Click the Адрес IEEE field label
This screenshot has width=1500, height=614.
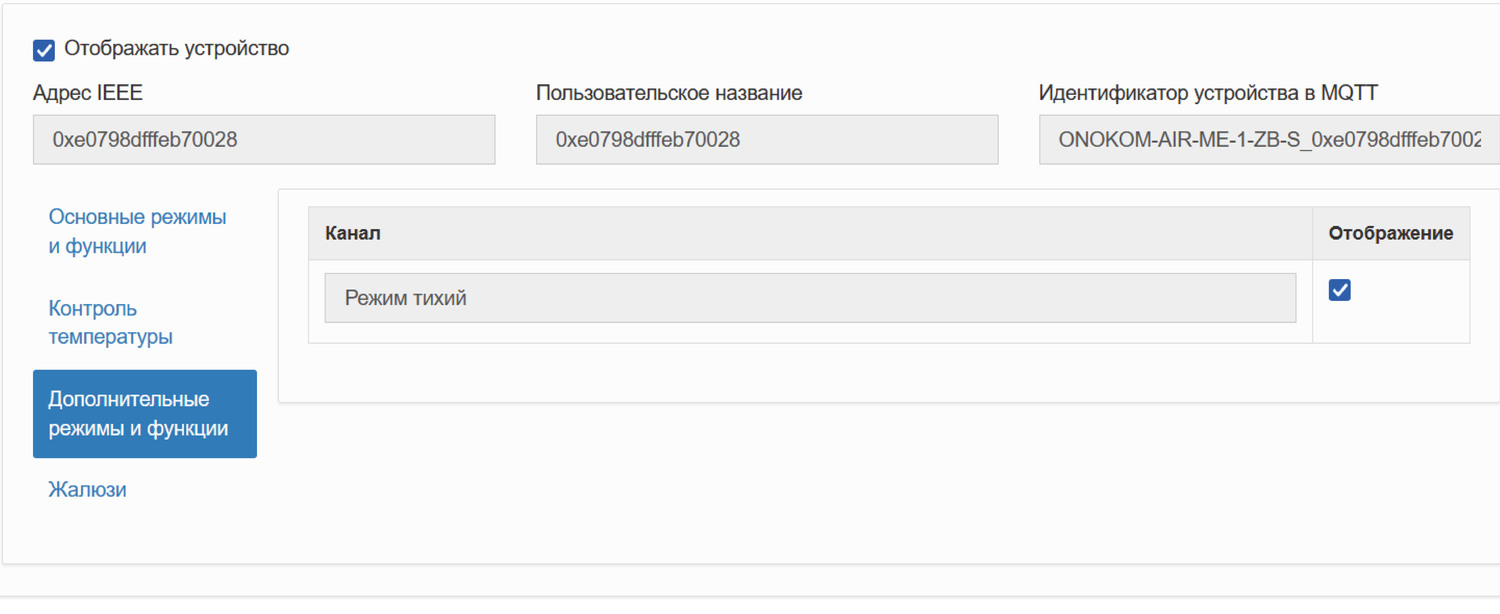point(88,93)
